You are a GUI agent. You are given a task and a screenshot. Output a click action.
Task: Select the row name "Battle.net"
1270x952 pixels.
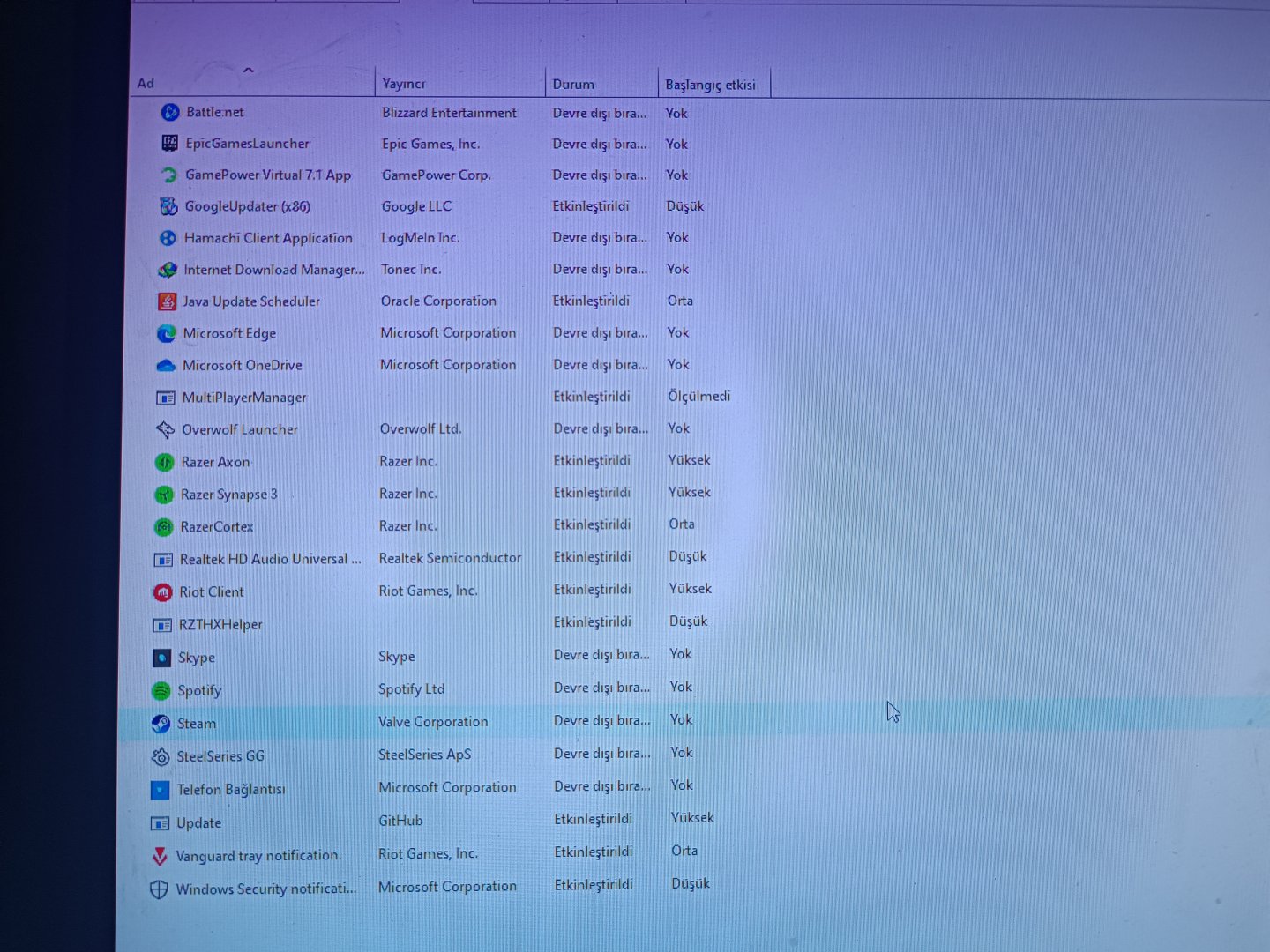[x=215, y=112]
